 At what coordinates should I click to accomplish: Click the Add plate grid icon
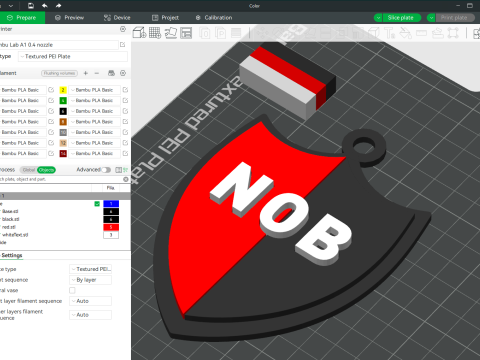click(x=155, y=33)
